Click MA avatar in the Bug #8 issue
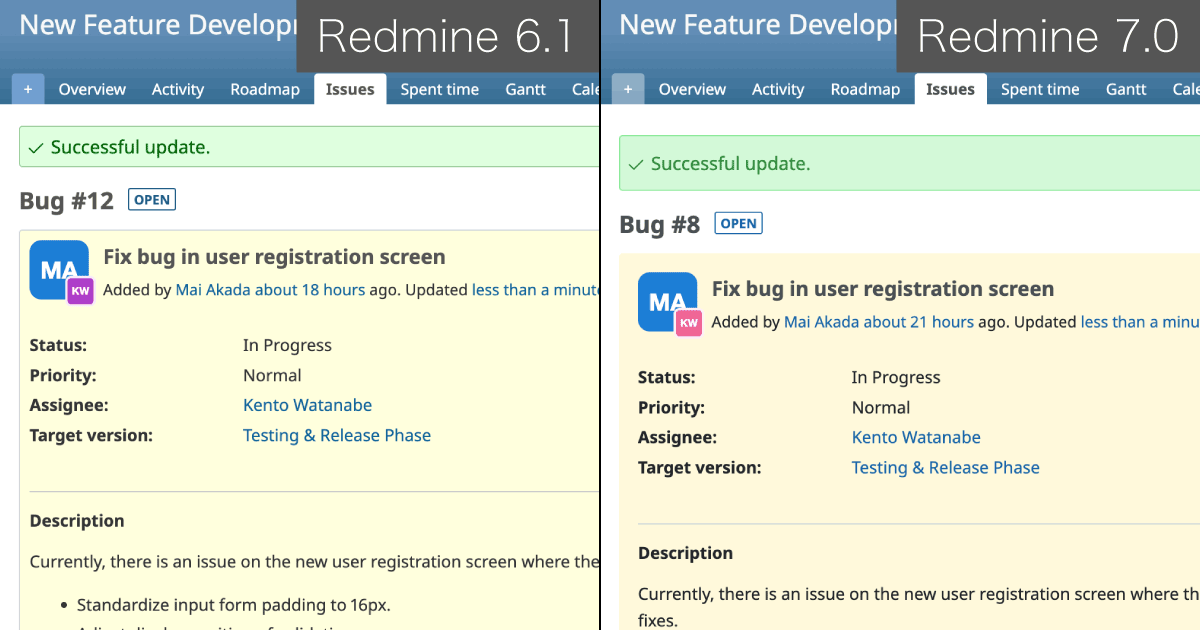The height and width of the screenshot is (630, 1200). (666, 300)
